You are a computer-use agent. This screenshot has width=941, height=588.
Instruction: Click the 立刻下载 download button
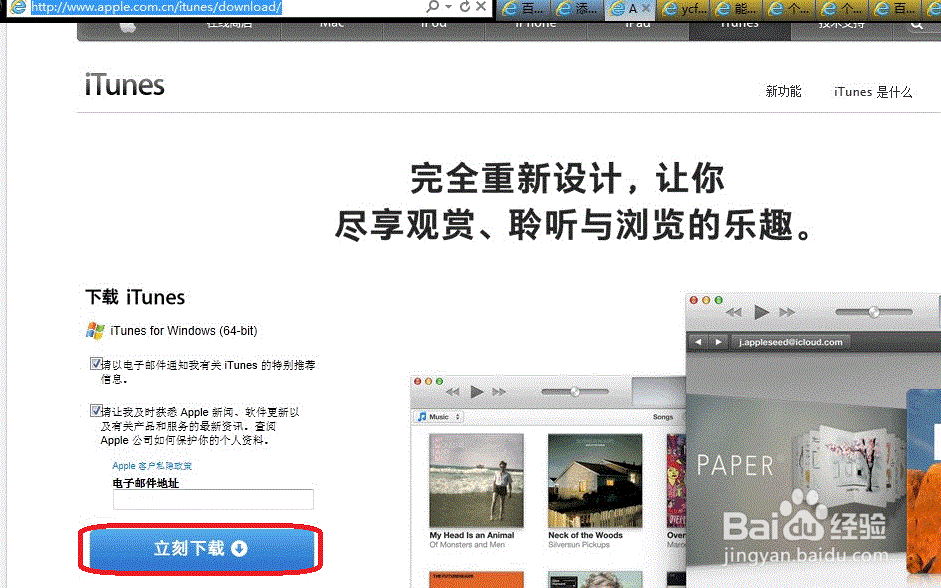click(x=201, y=548)
